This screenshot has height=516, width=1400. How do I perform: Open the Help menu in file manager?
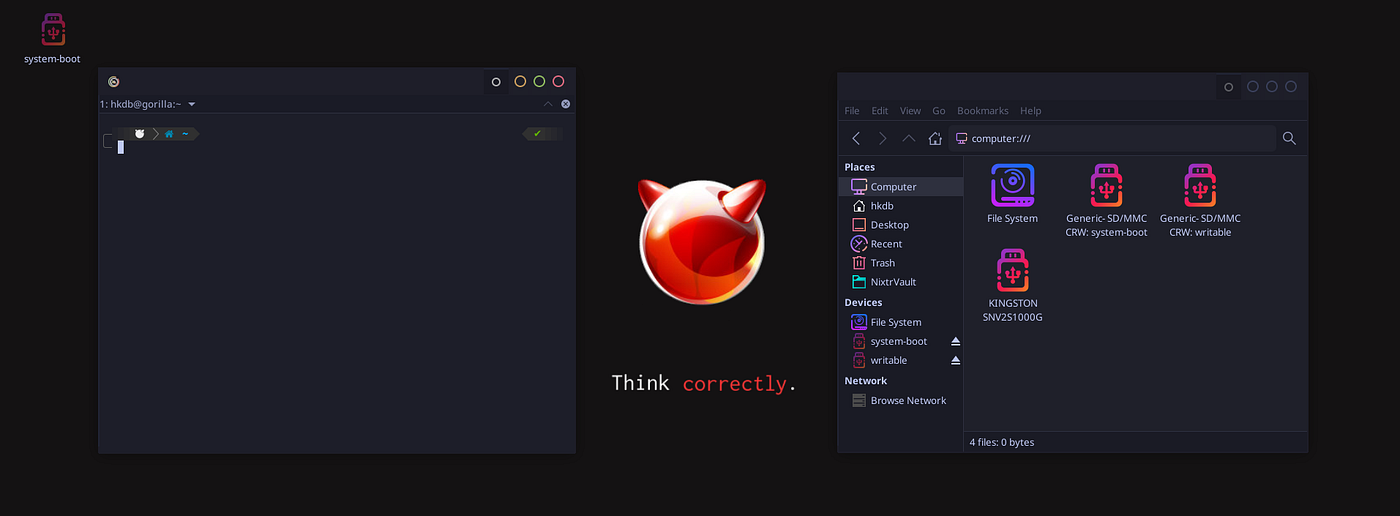(1031, 111)
